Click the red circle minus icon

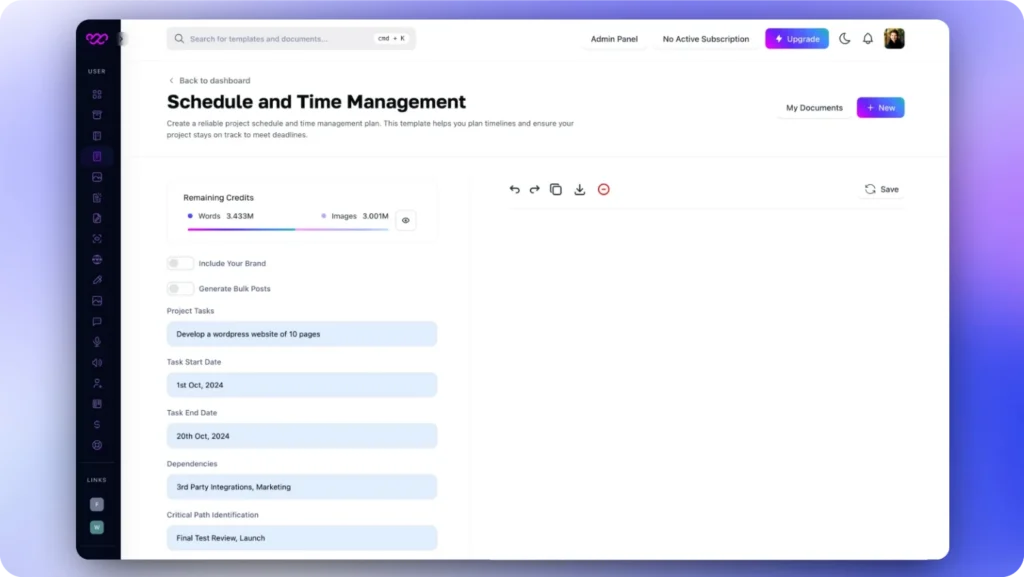(x=603, y=189)
